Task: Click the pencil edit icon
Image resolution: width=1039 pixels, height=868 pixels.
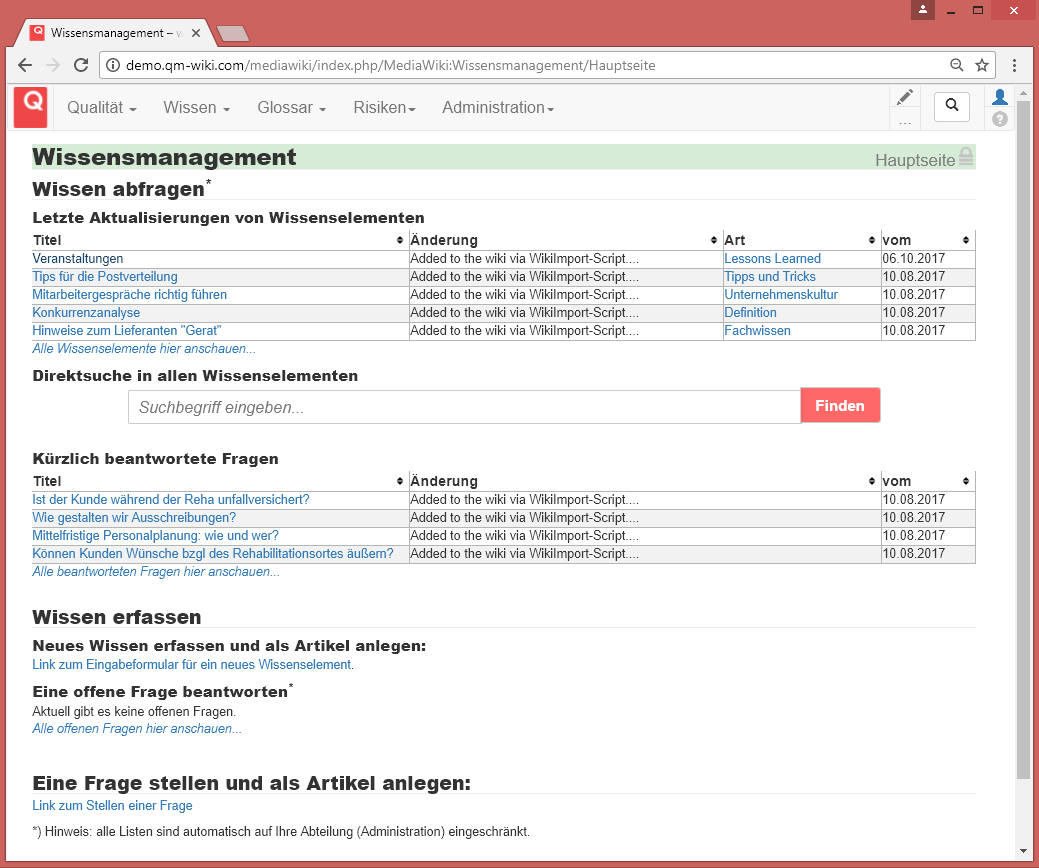Action: (x=905, y=97)
